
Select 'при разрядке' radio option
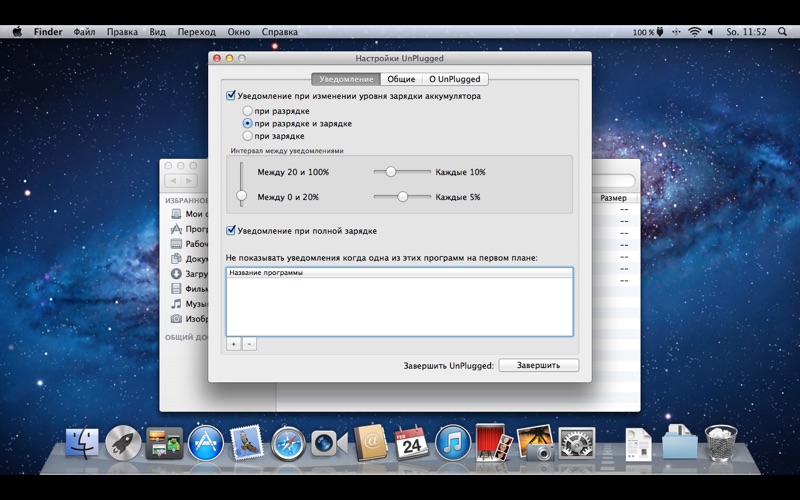[x=247, y=111]
